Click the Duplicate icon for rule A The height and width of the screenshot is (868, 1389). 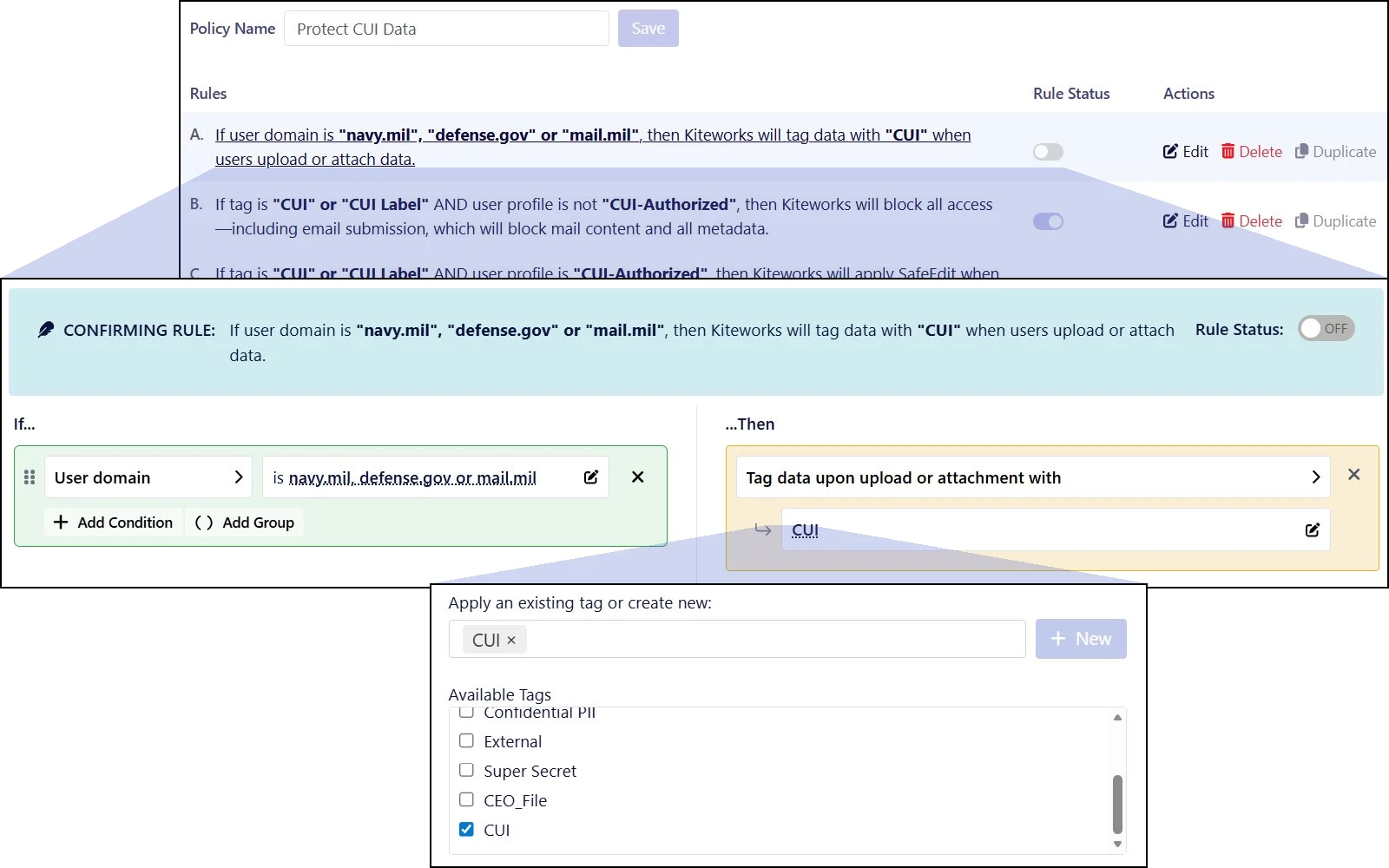(1301, 151)
